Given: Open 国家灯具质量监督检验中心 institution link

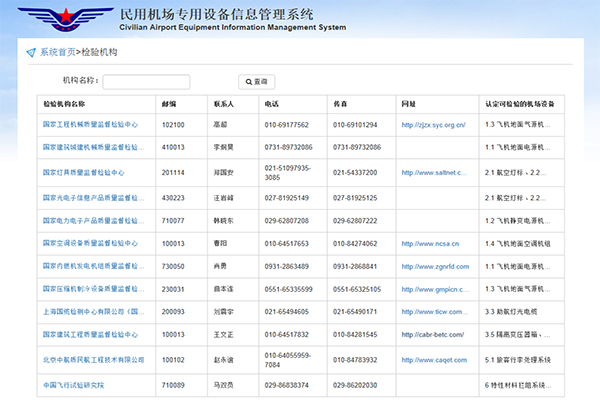Looking at the screenshot, I should 83,172.
